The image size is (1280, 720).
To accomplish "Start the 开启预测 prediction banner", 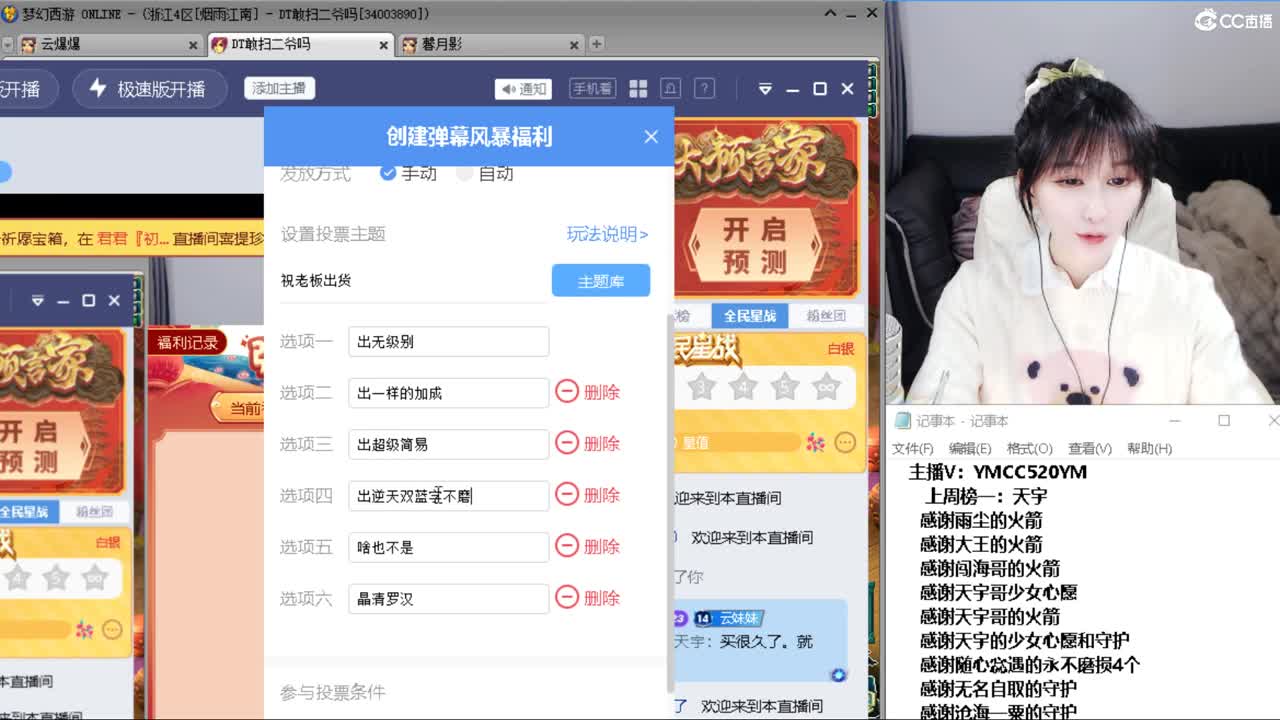I will (x=768, y=246).
